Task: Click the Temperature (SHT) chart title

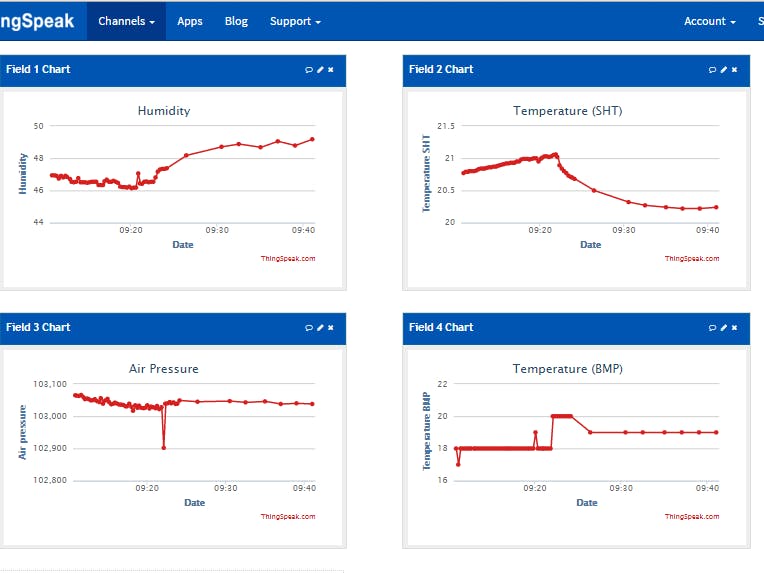Action: 568,111
